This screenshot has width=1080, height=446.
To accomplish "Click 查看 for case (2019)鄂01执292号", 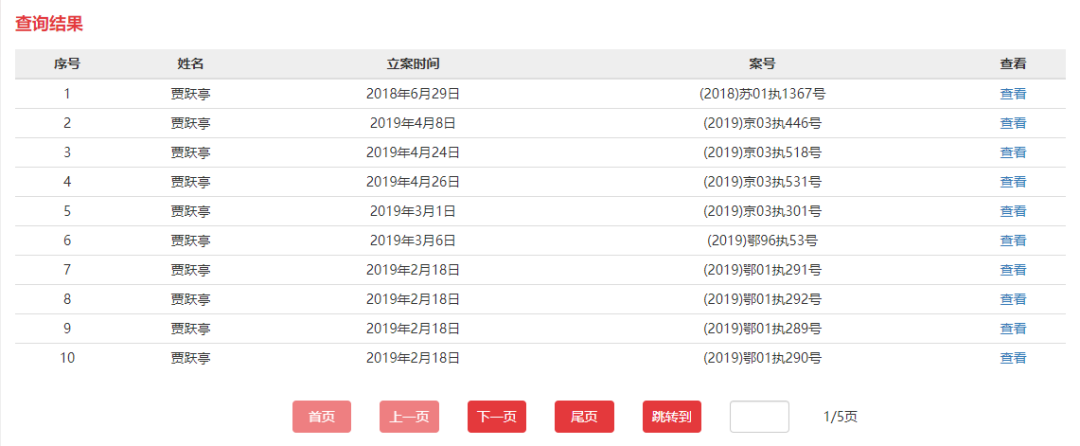I will click(x=1013, y=299).
